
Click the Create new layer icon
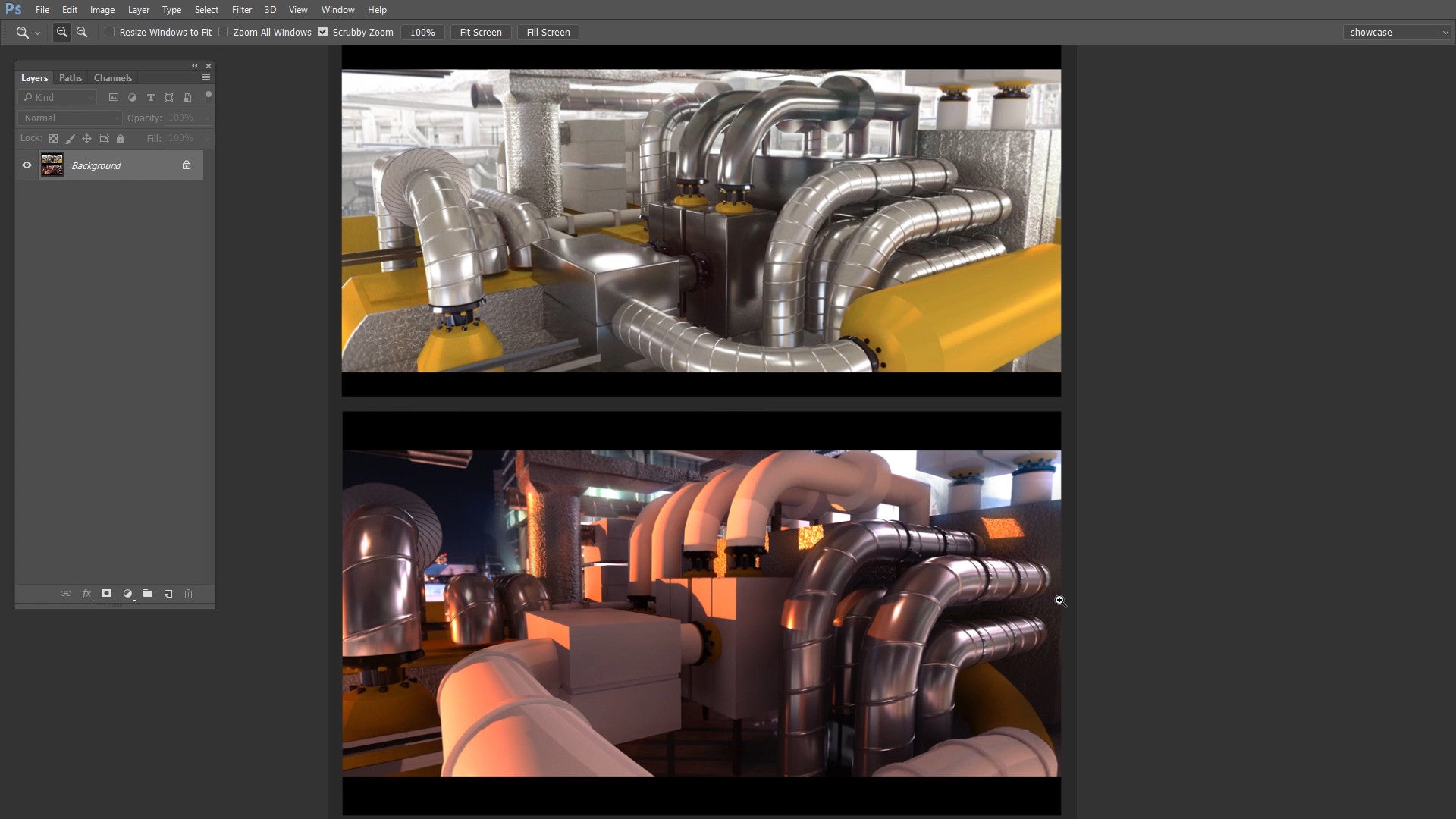pos(168,594)
